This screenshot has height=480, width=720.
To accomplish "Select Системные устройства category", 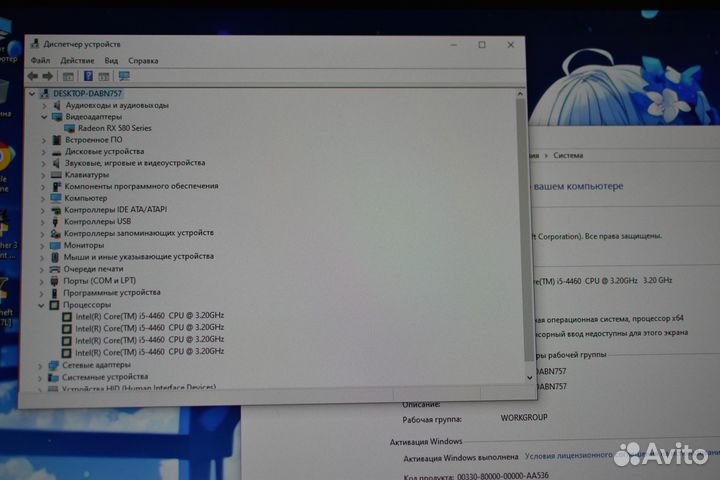I will click(x=105, y=377).
